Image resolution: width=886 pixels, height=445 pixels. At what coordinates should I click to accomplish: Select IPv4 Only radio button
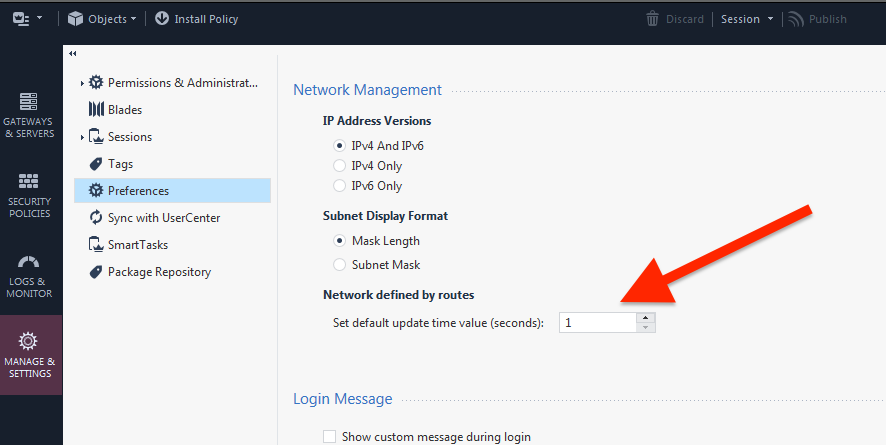(340, 166)
